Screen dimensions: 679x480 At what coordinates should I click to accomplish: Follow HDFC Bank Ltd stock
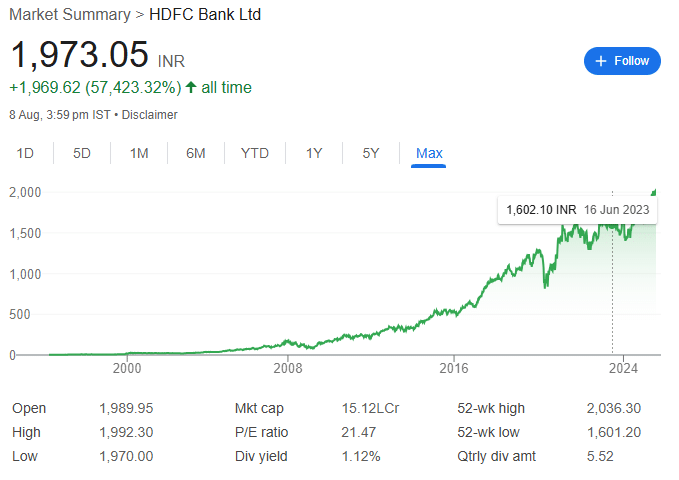click(x=622, y=61)
